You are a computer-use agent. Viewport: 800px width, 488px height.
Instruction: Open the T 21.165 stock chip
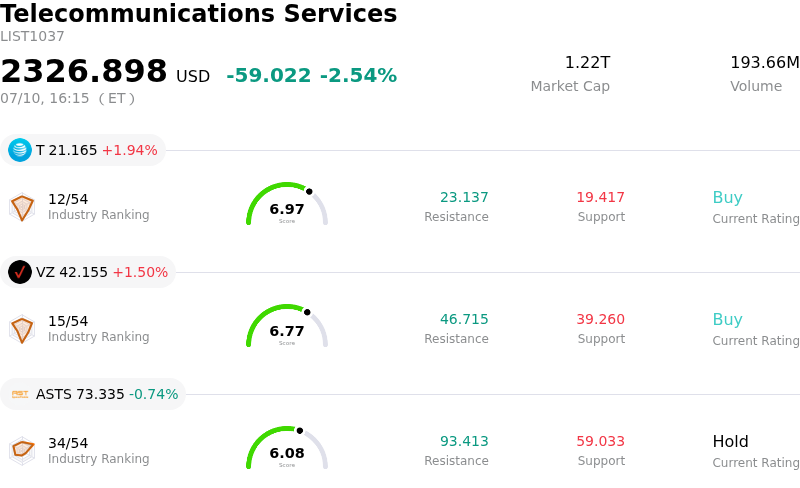83,150
